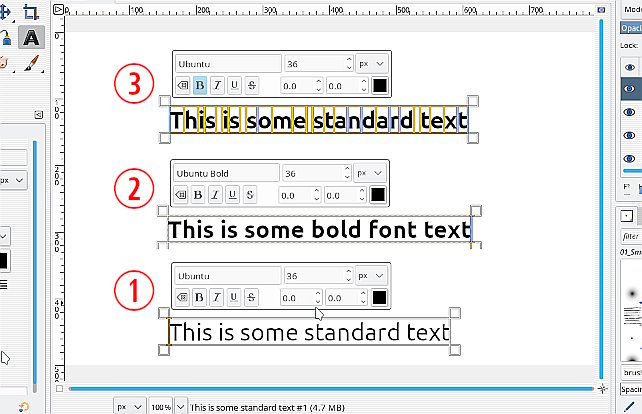
Task: Clear style button in the Ubuntu Bold toolbar
Action: pyautogui.click(x=181, y=195)
